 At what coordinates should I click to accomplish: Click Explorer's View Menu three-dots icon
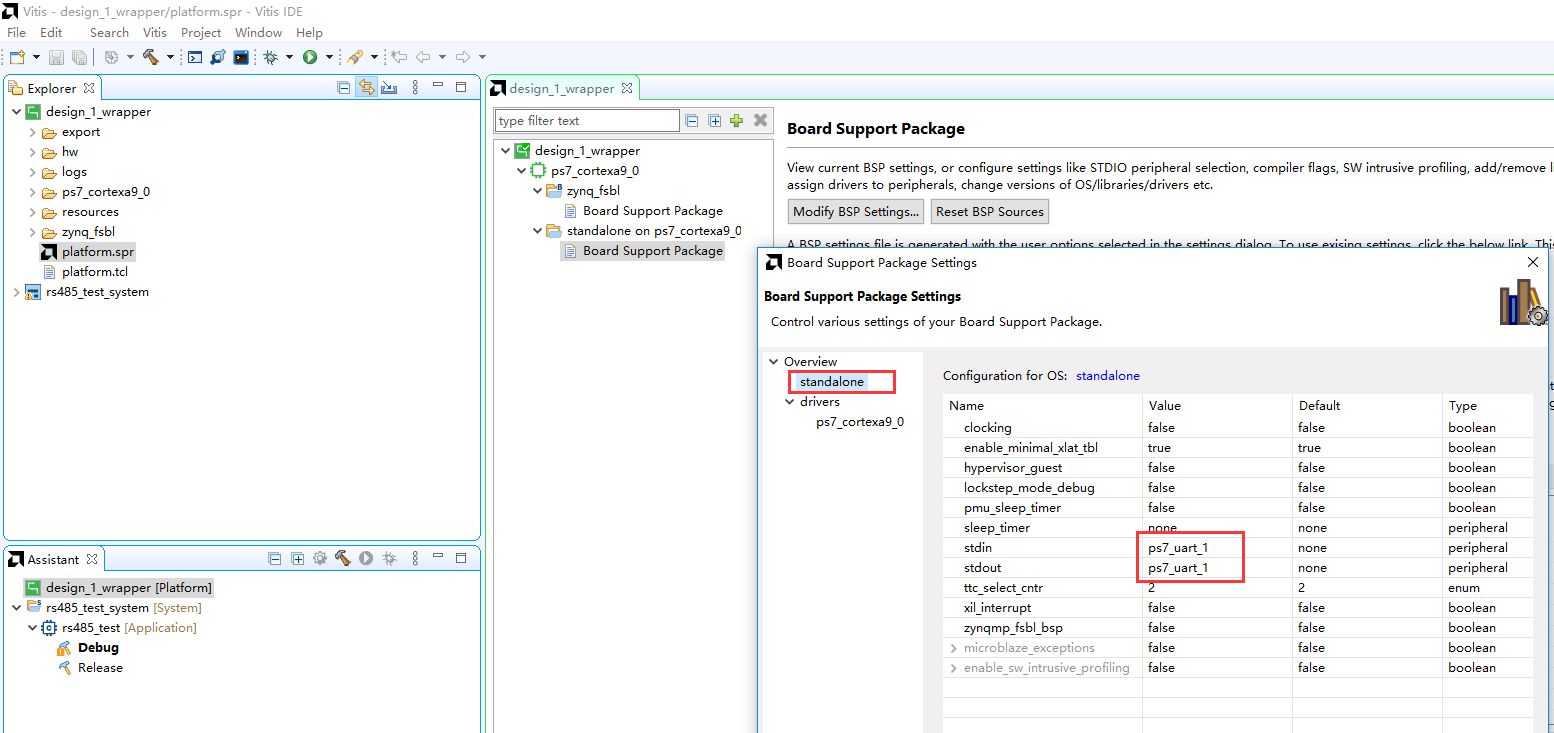416,88
